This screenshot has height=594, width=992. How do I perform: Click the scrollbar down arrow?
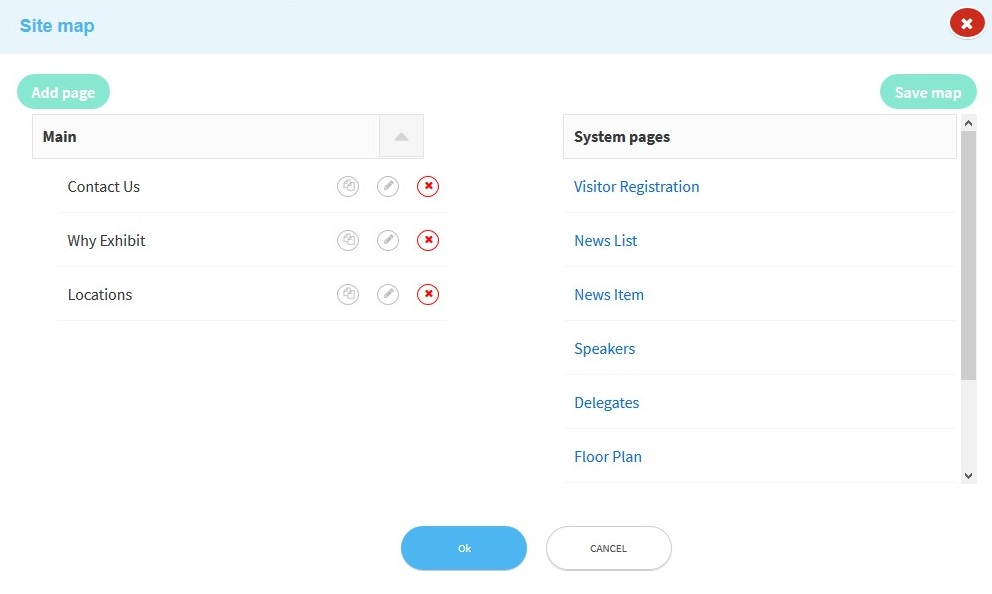tap(969, 476)
